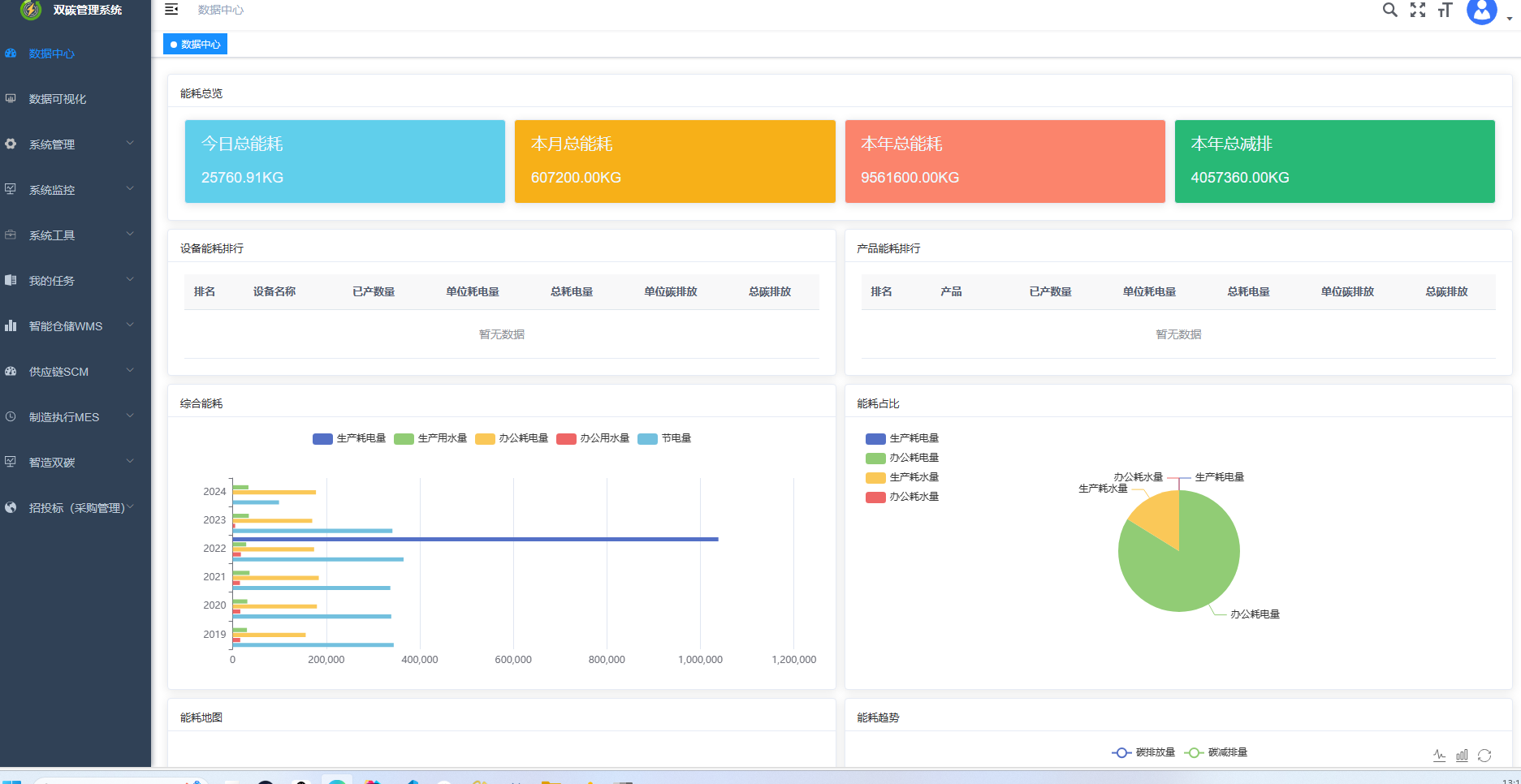Click the 双碳管理系统 logo icon
This screenshot has height=784, width=1521.
tap(31, 10)
